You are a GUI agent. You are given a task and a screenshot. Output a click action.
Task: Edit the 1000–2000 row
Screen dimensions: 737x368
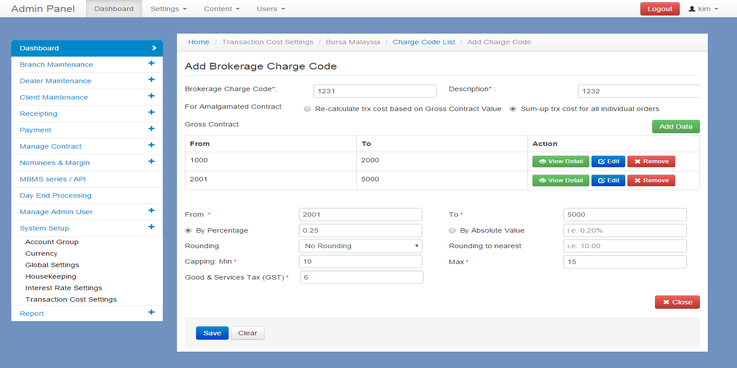click(x=608, y=162)
